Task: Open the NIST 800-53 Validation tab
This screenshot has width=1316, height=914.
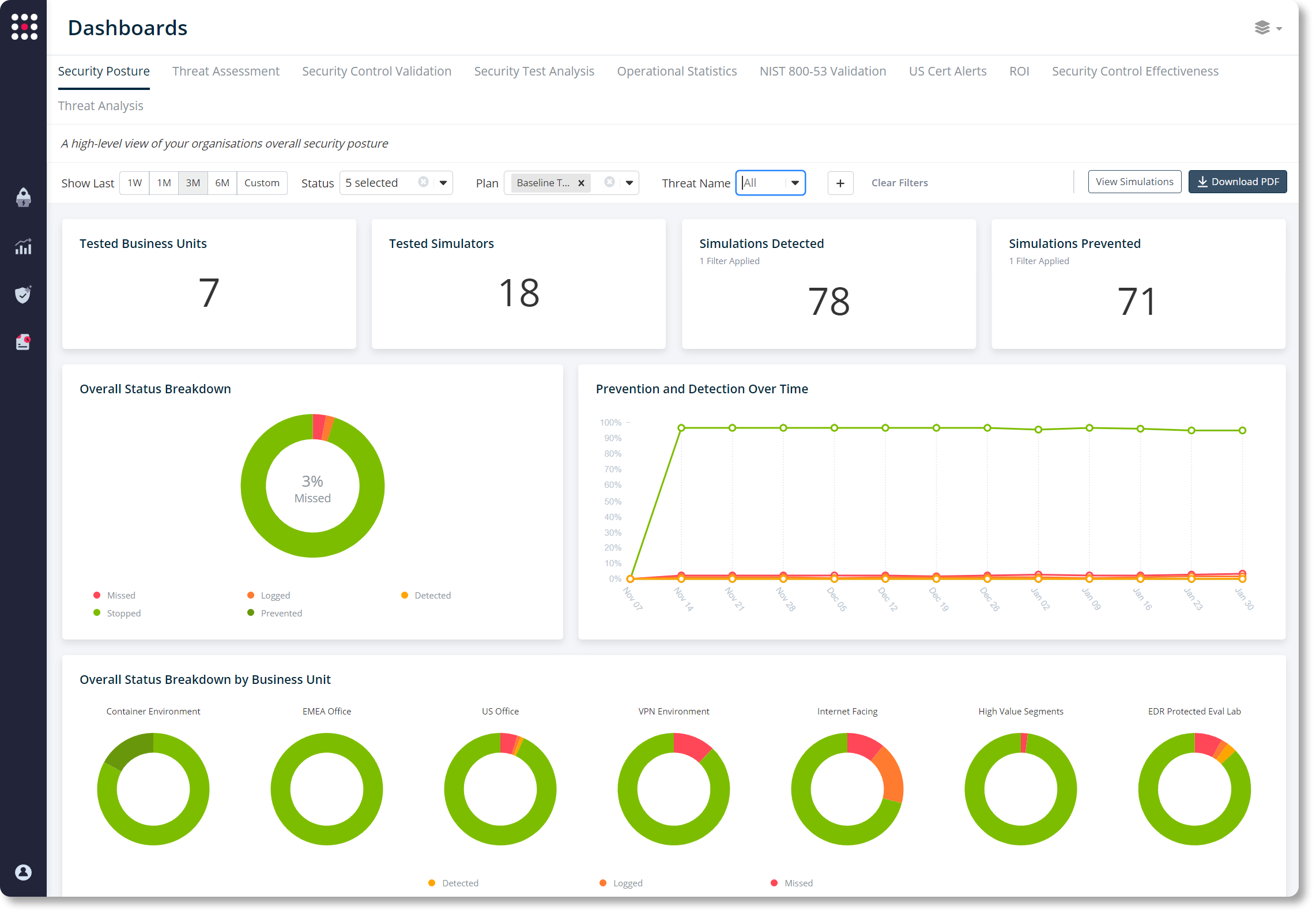Action: click(x=823, y=71)
